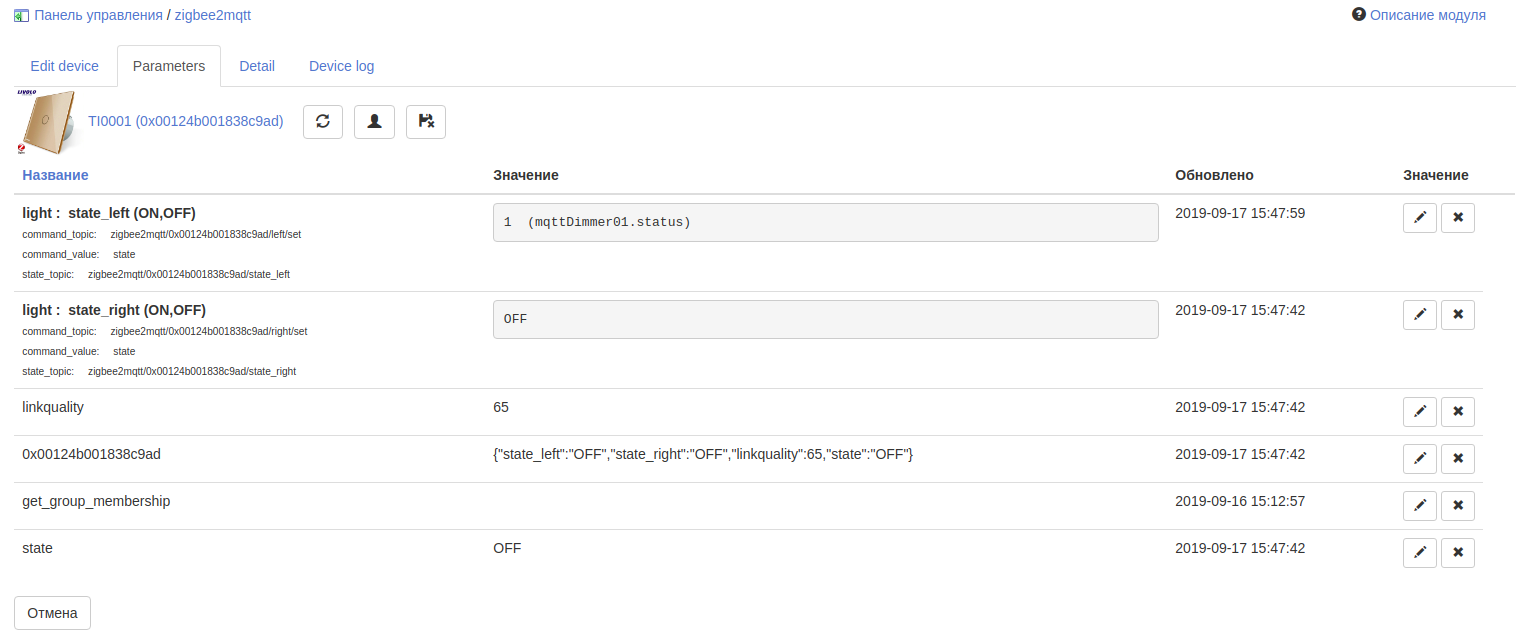Click pencil icon for linkquality row
The height and width of the screenshot is (640, 1525).
pos(1420,411)
